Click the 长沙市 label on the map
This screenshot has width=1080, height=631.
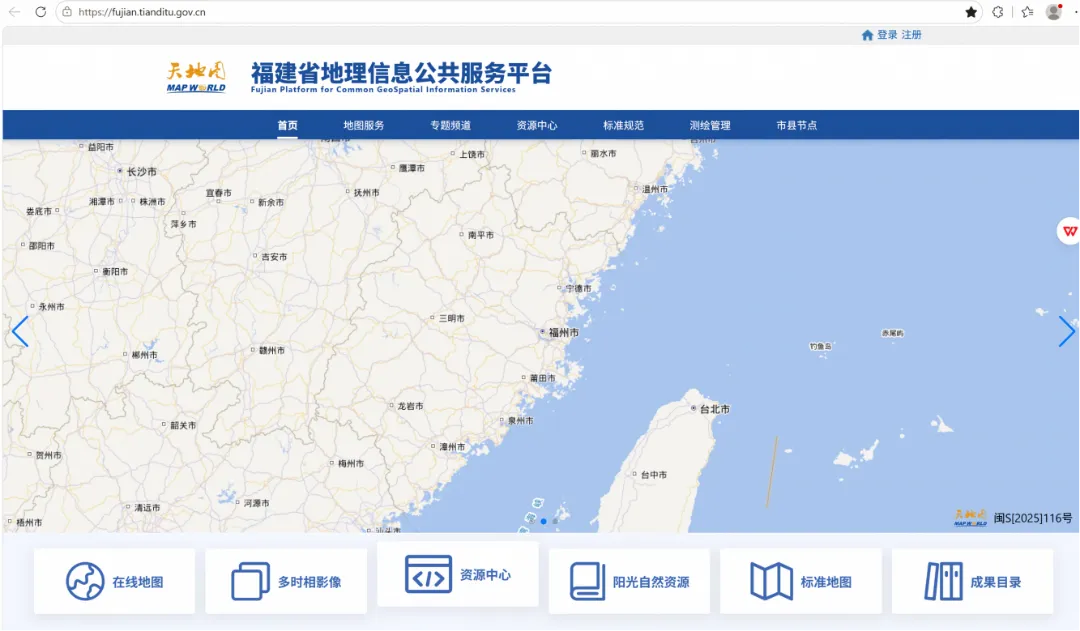(141, 172)
